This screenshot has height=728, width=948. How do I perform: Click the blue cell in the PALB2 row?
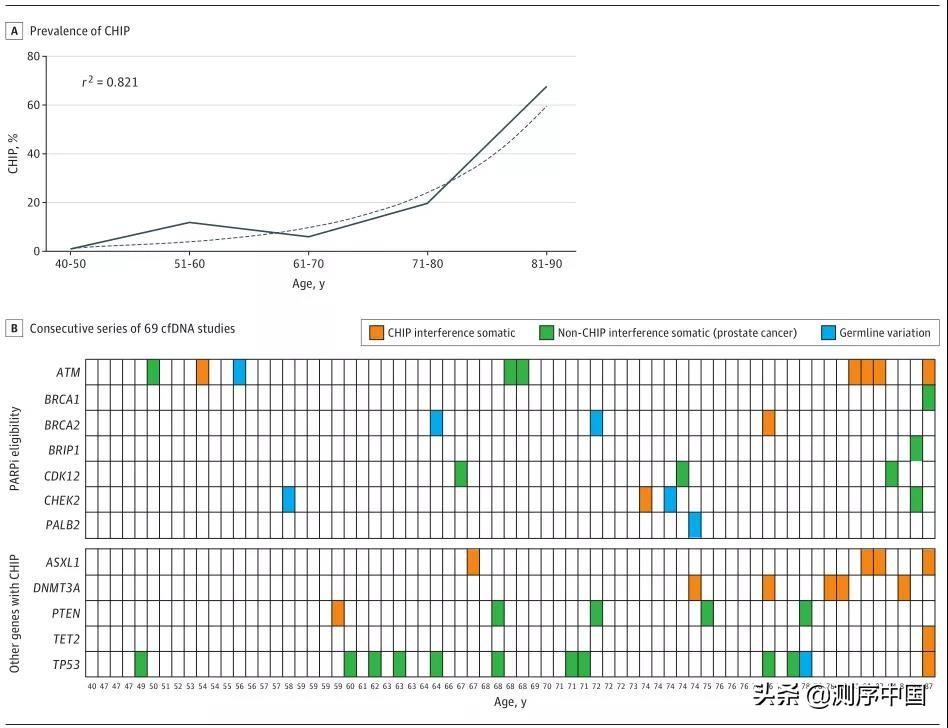(x=695, y=525)
